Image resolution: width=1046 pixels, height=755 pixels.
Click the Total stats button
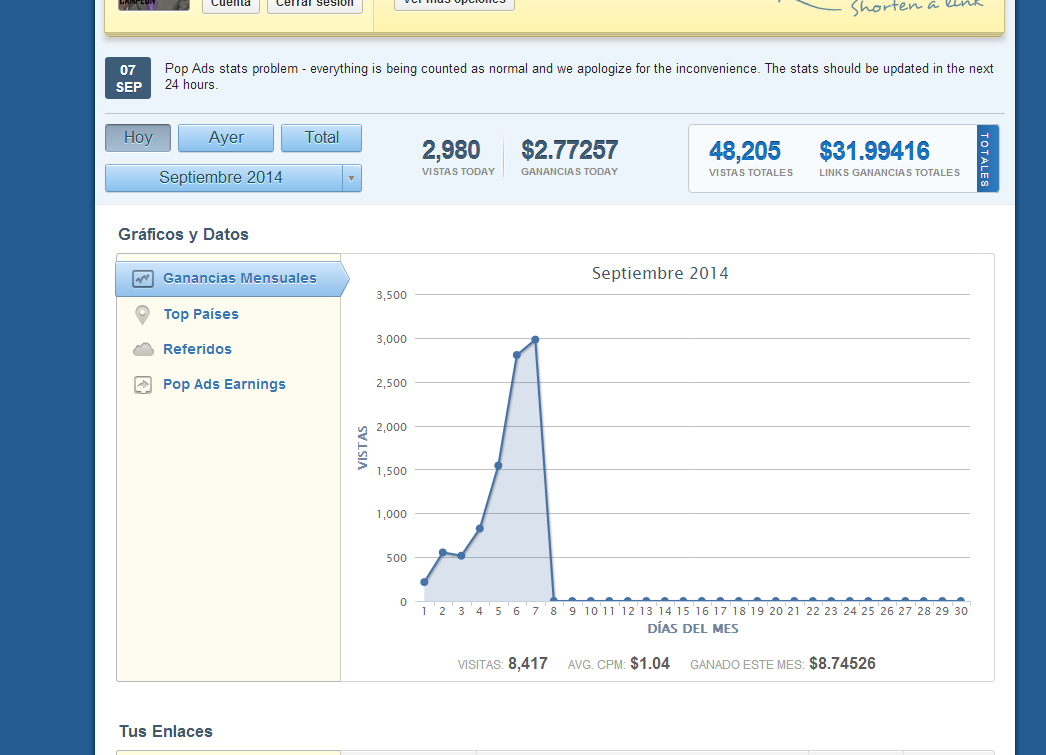coord(322,138)
